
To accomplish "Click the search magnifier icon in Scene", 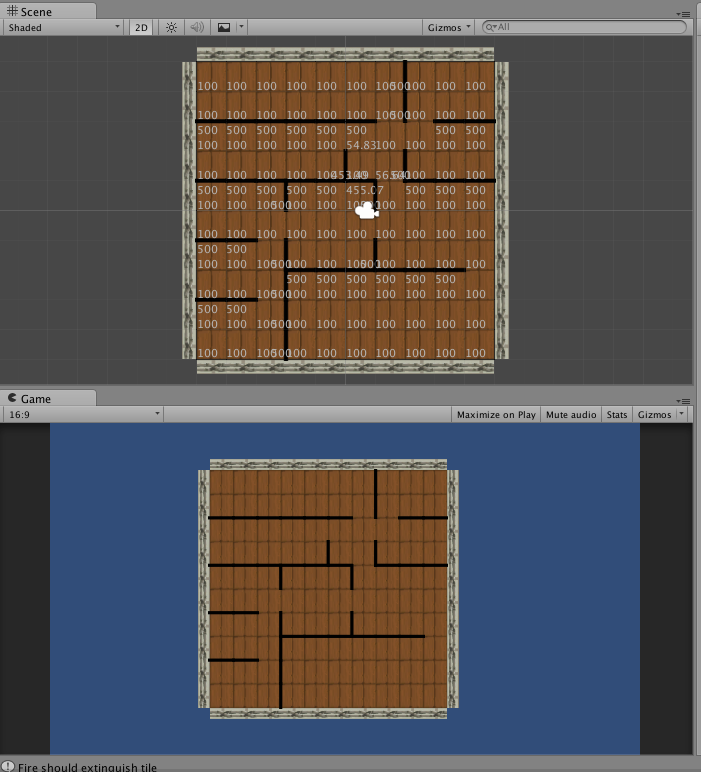I will coord(490,28).
